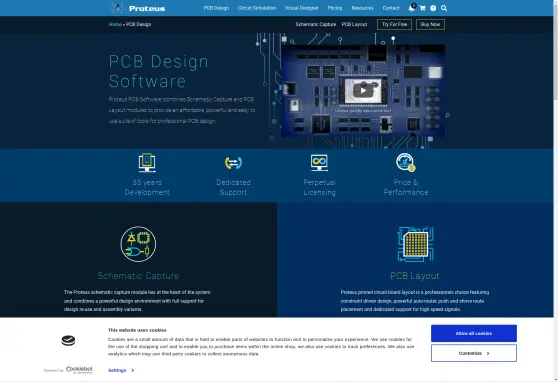
Task: Open the PCB Design menu
Action: (x=216, y=8)
